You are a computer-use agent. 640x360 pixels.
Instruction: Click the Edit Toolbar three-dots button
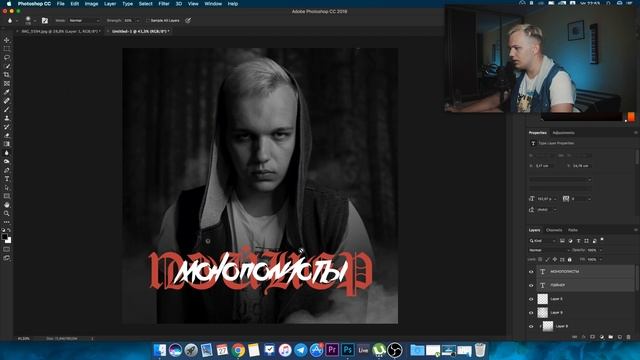7,222
